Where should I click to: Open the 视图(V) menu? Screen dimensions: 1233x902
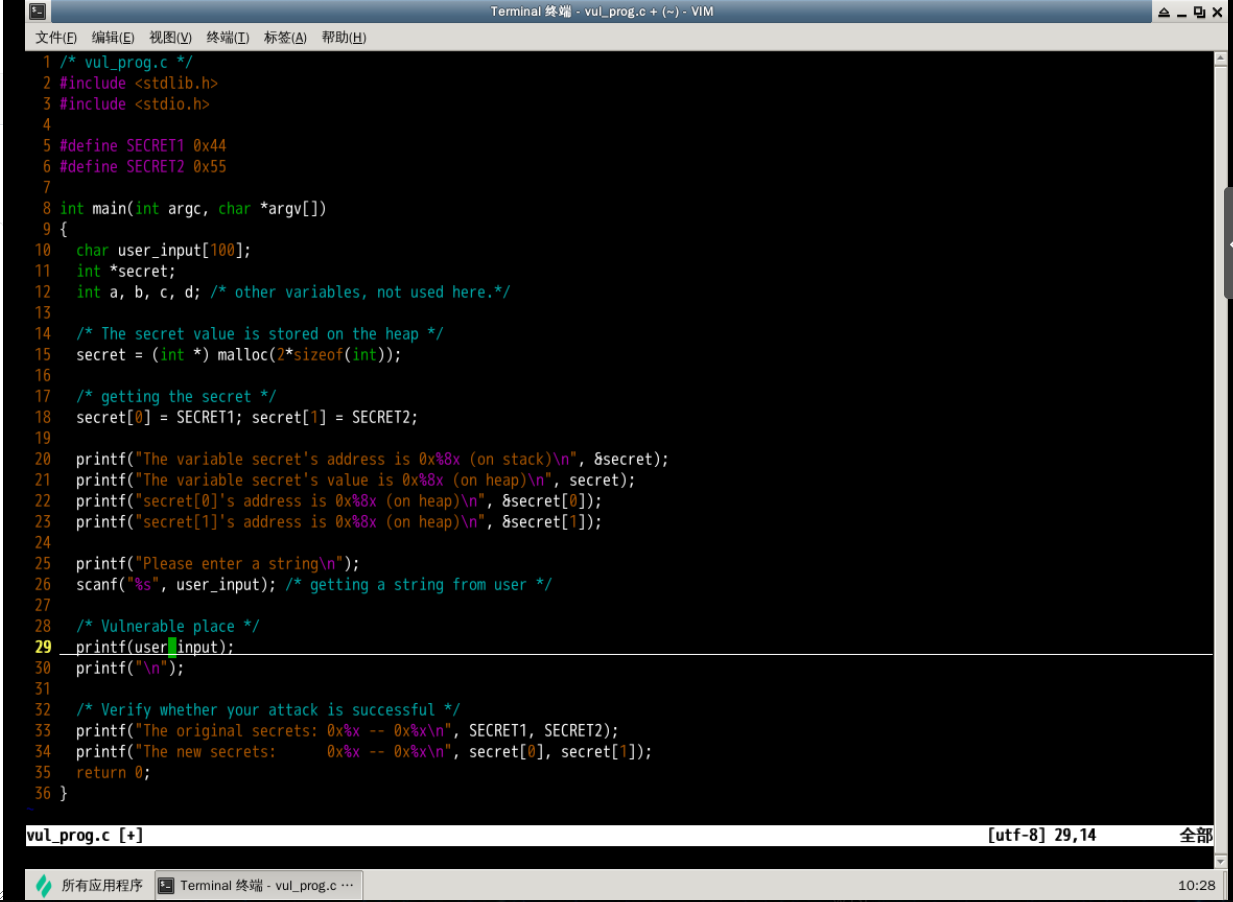170,38
